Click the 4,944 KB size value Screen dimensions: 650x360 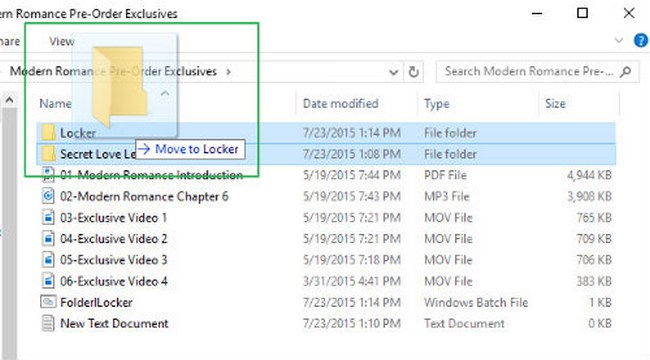(589, 175)
